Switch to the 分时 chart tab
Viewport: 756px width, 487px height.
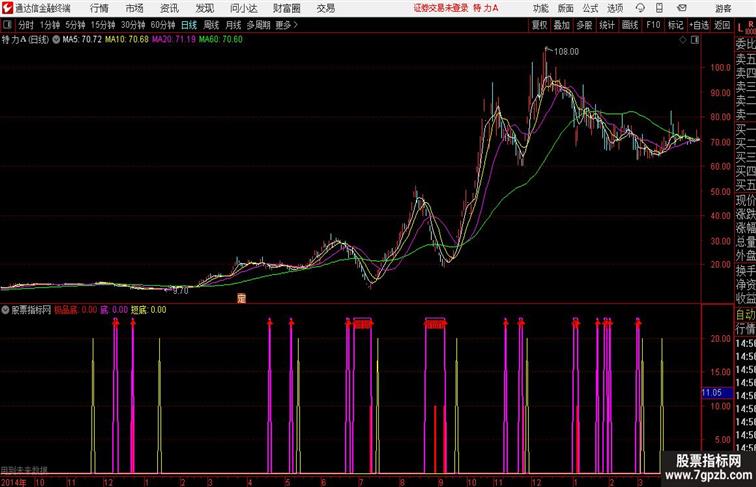(x=26, y=25)
